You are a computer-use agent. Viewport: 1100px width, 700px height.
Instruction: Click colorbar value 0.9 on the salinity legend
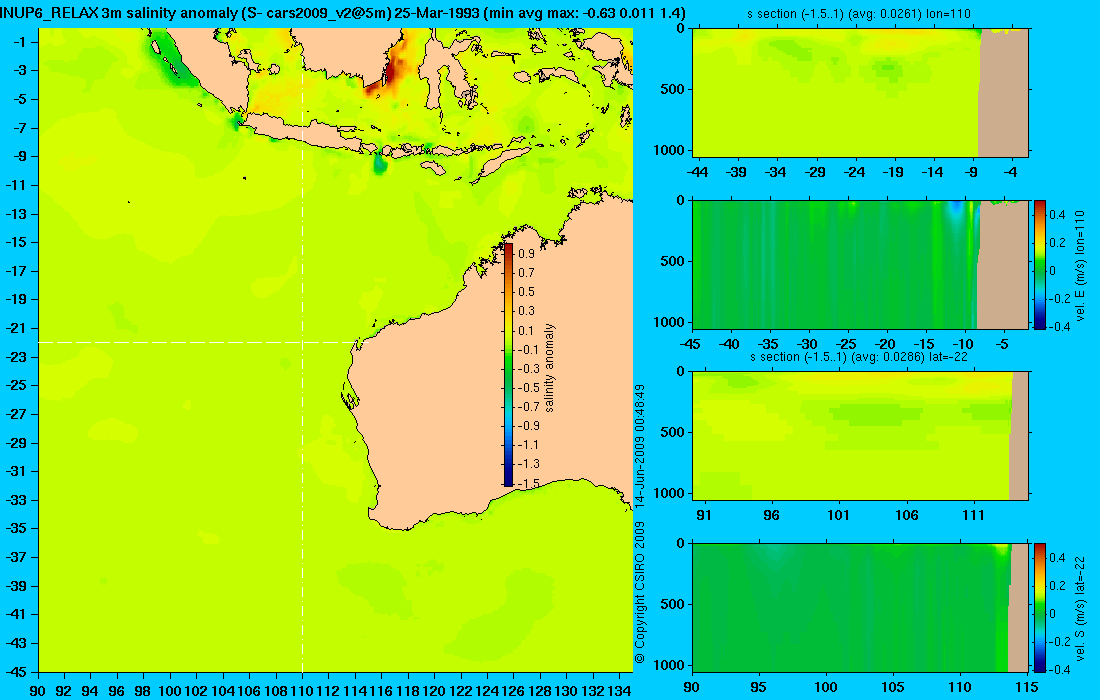pos(526,254)
